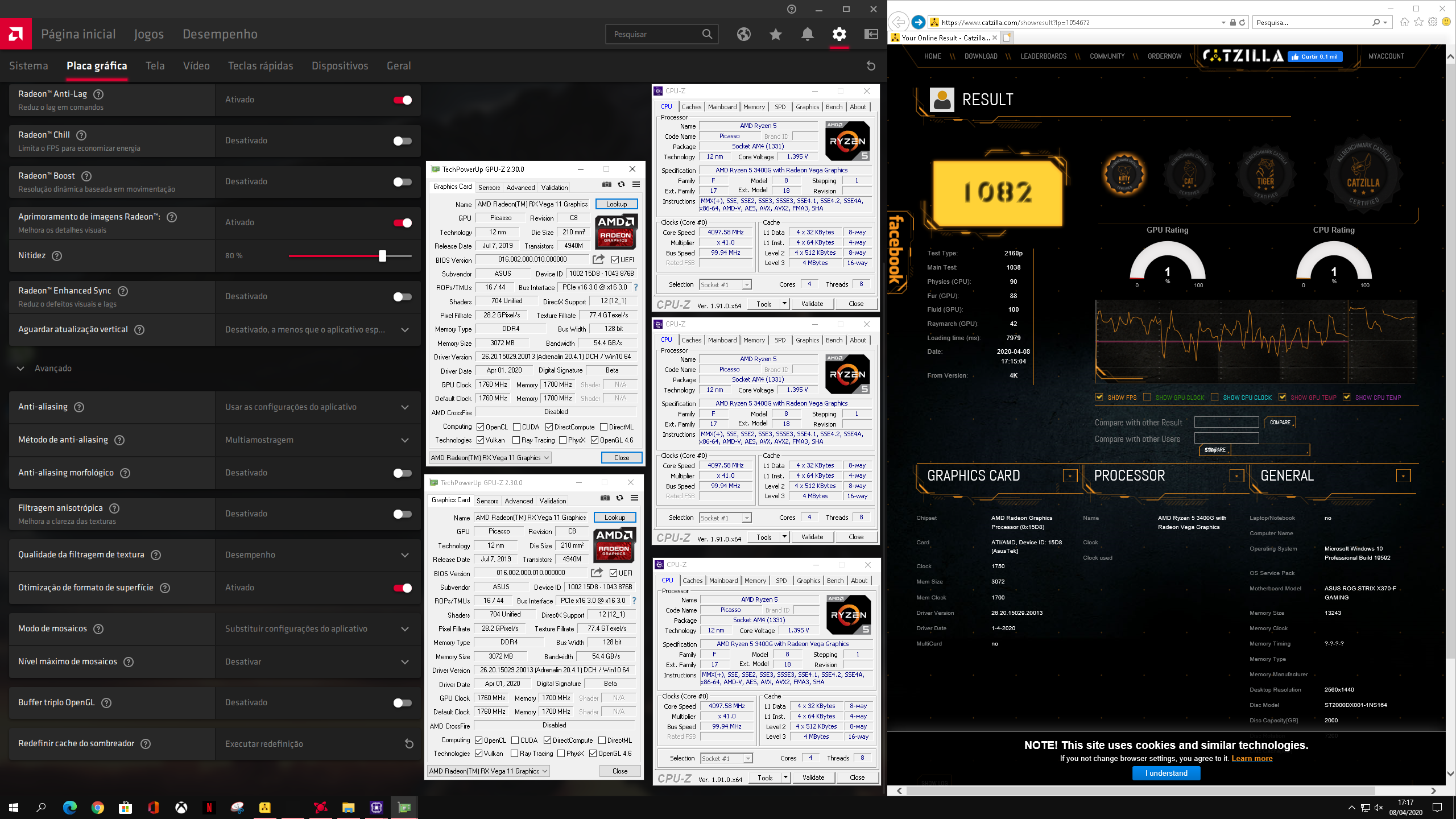Toggle the UEFI checkbox in upper GPU-Z window
Image resolution: width=1456 pixels, height=819 pixels.
(x=615, y=259)
